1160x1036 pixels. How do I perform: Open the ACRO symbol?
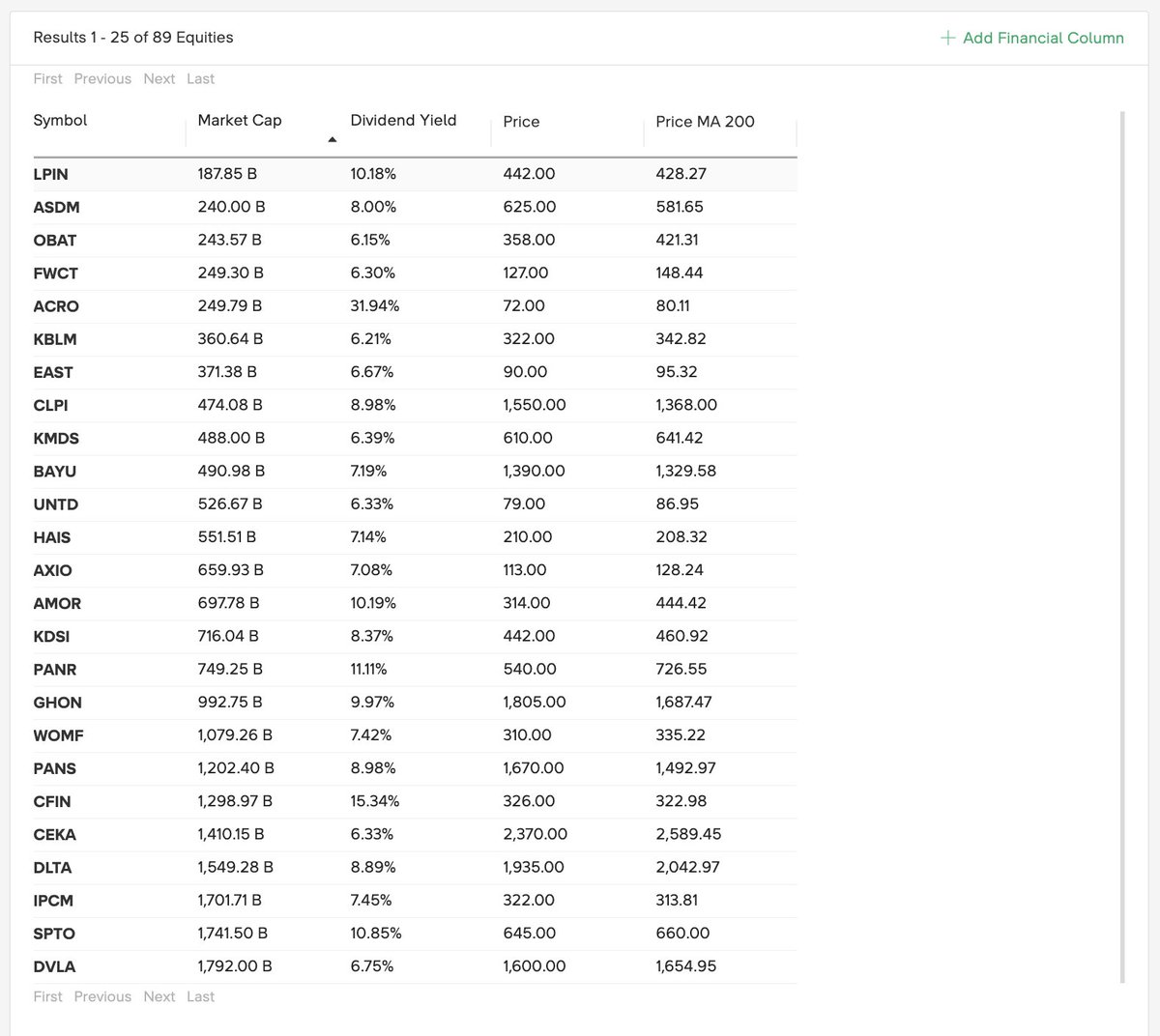[x=56, y=306]
